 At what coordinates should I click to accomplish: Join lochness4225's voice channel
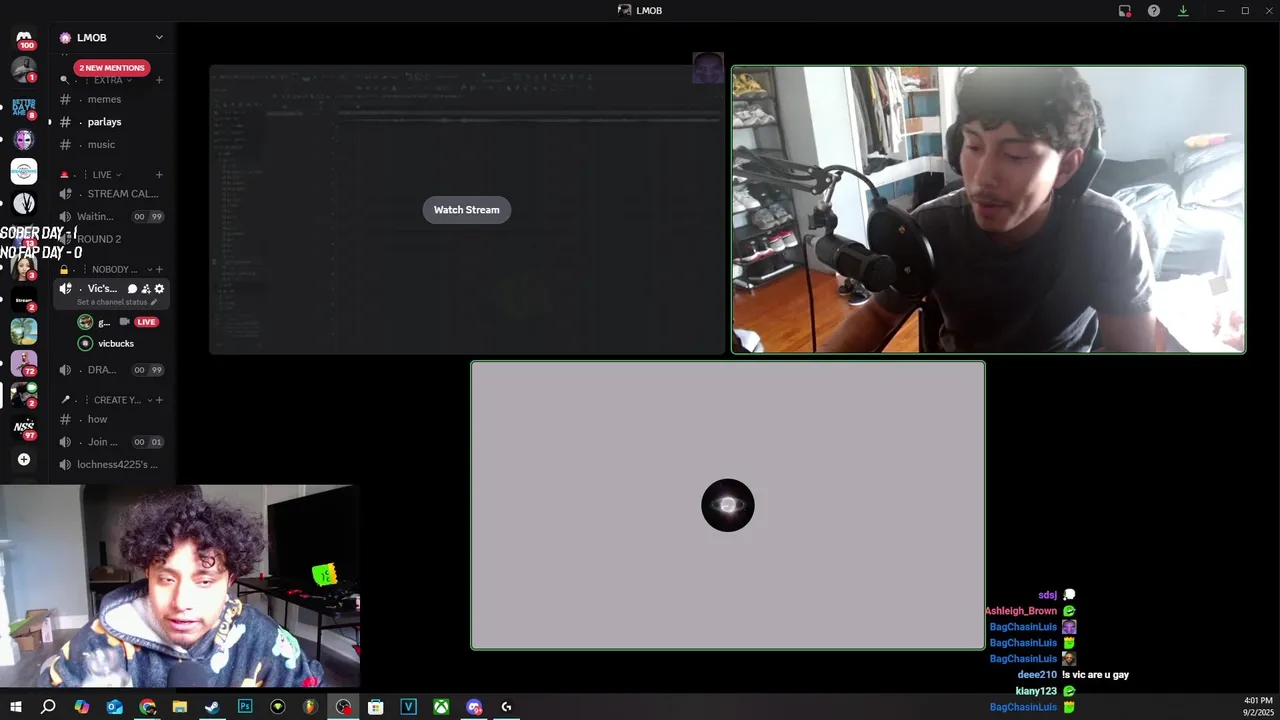click(x=112, y=465)
